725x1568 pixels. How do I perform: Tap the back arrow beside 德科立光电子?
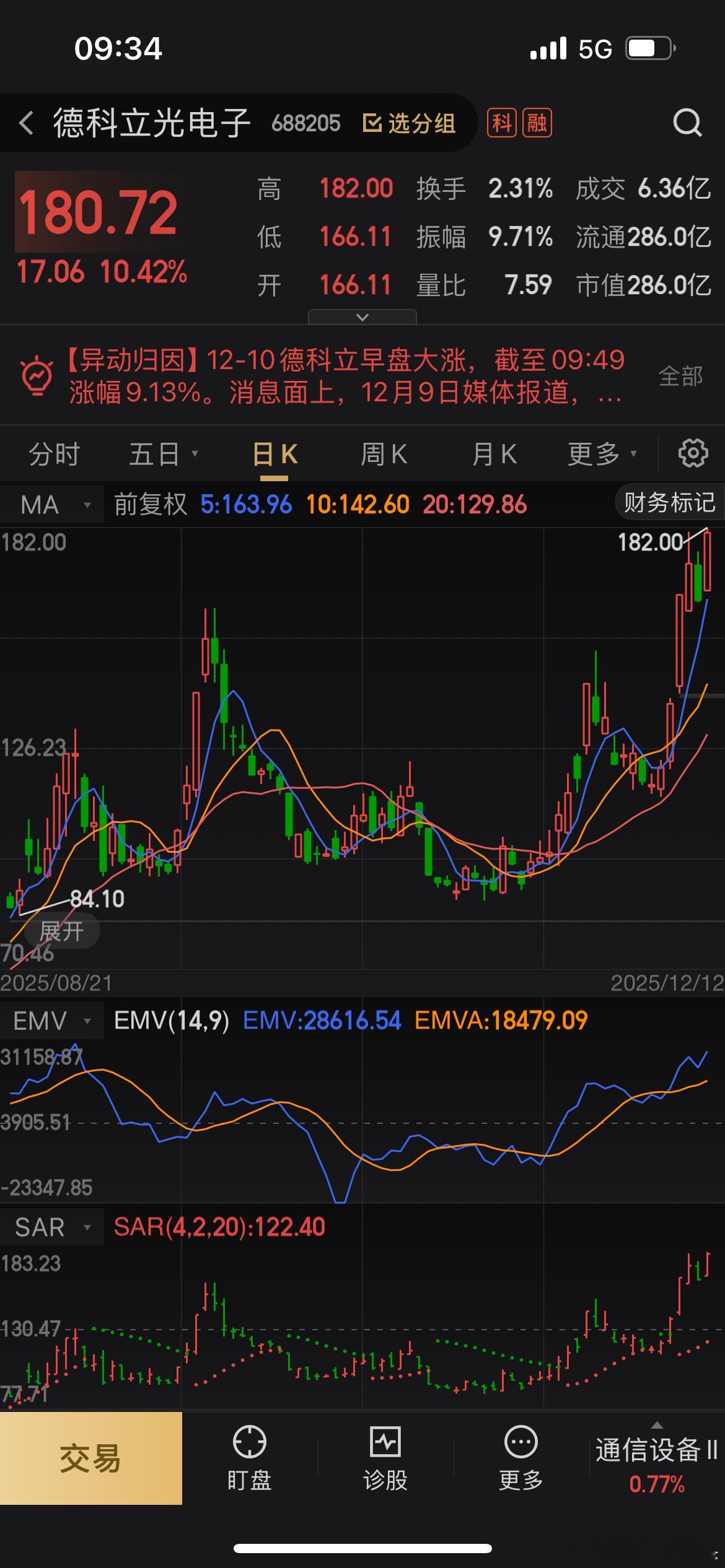point(26,123)
